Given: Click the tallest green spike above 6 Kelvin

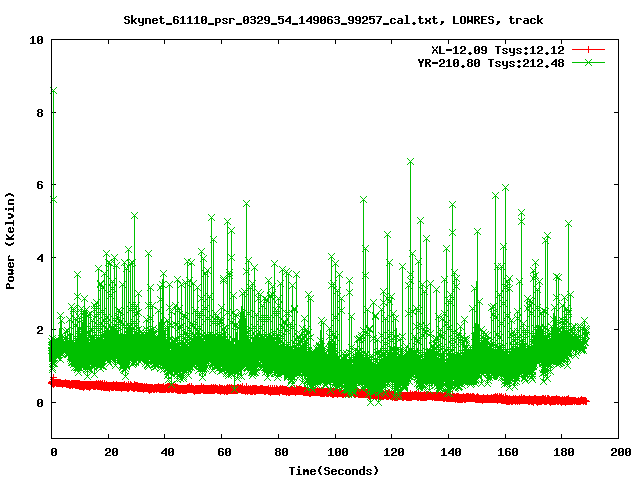Looking at the screenshot, I should (x=410, y=161).
